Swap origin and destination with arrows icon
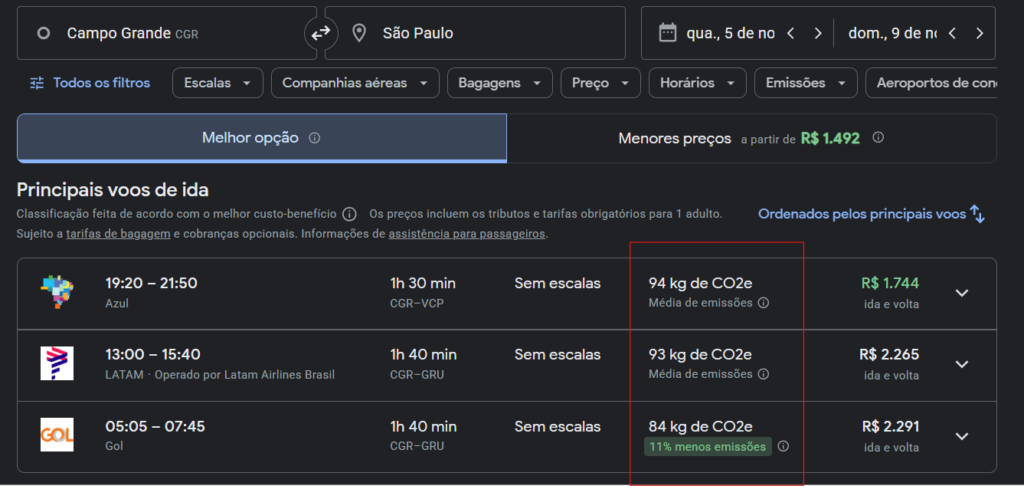The width and height of the screenshot is (1024, 486). point(319,33)
